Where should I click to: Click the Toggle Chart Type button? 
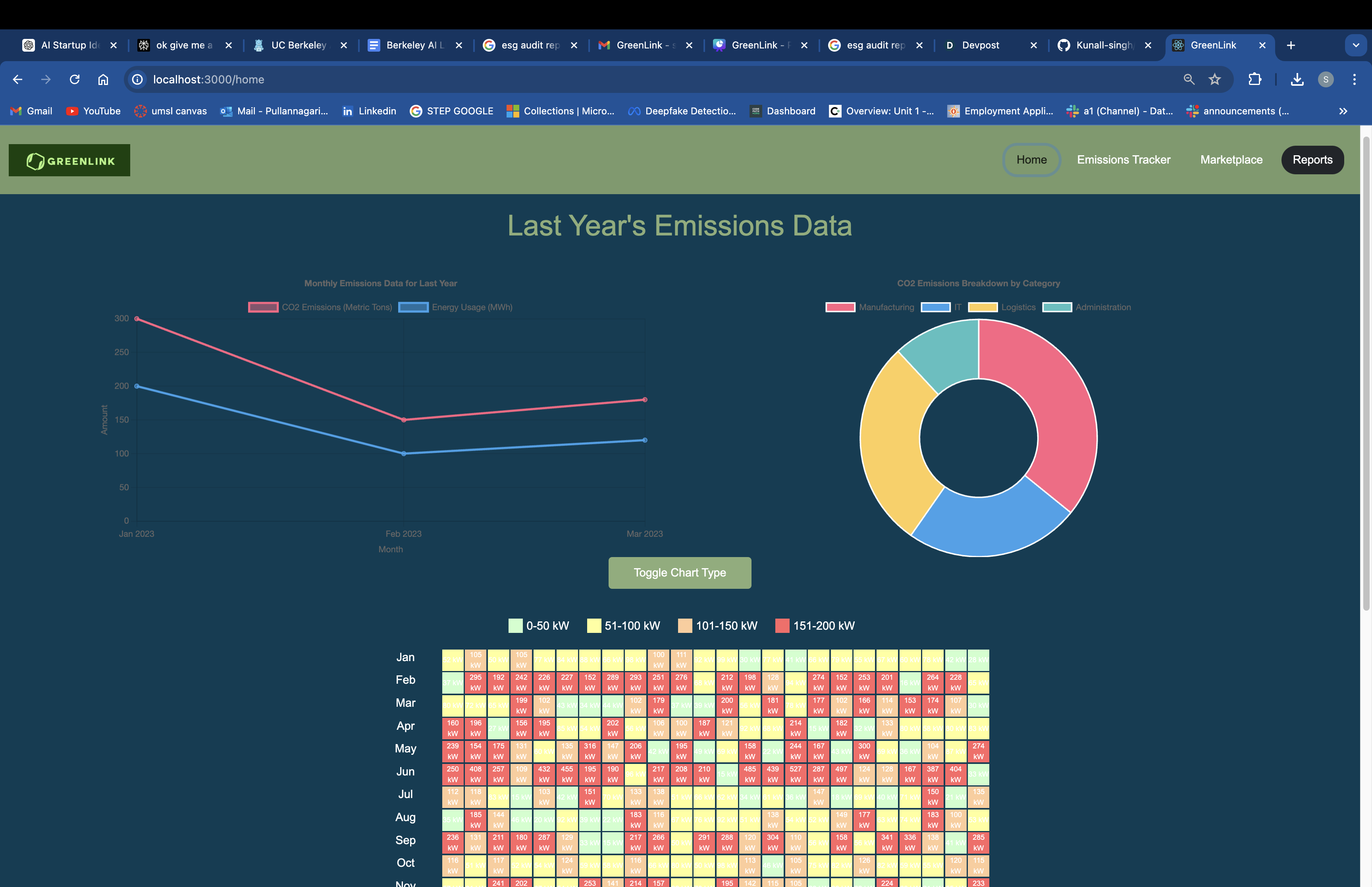point(679,573)
